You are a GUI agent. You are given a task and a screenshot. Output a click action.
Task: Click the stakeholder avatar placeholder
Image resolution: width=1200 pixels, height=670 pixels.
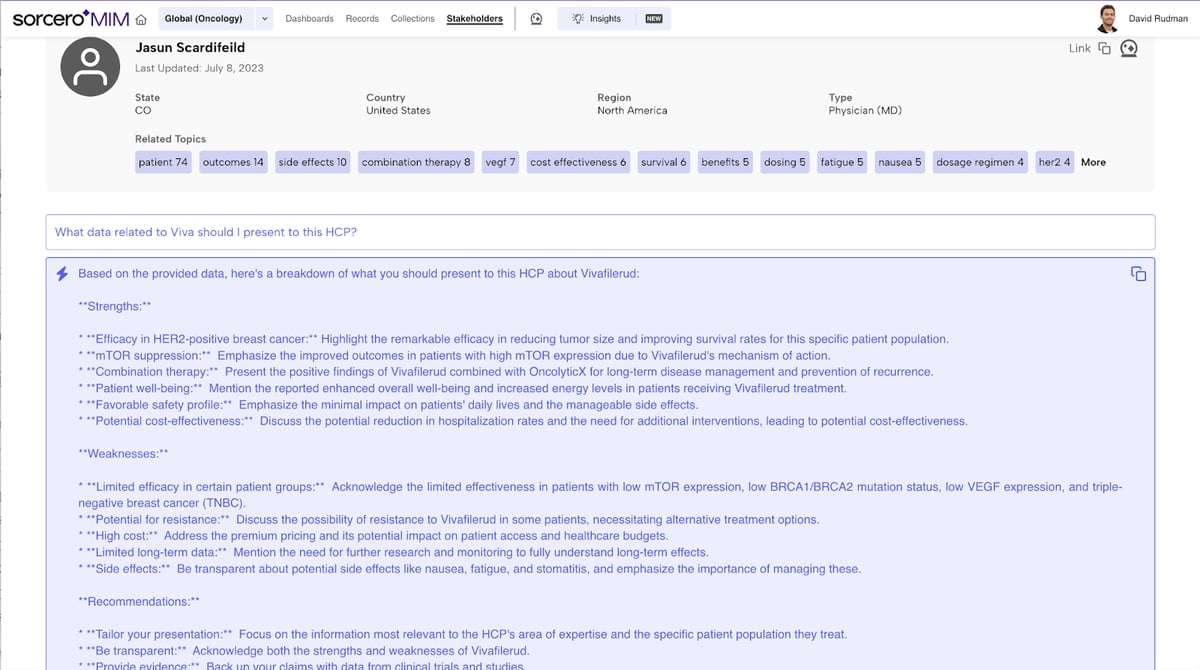pos(91,67)
